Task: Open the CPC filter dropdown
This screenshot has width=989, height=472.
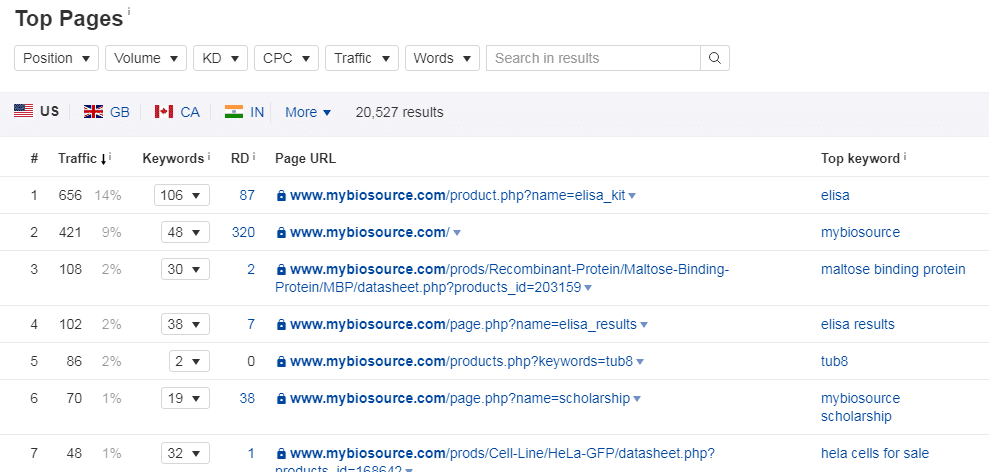Action: click(x=286, y=58)
